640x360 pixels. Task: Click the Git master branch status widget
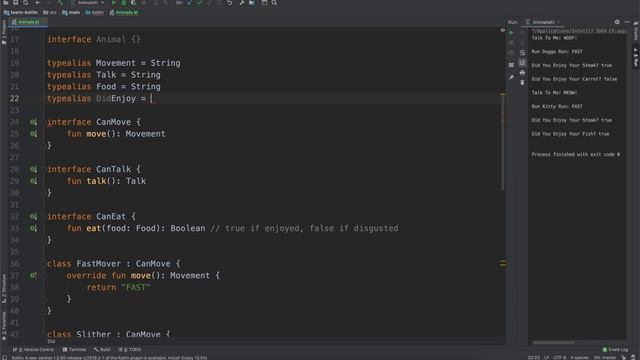(x=605, y=358)
